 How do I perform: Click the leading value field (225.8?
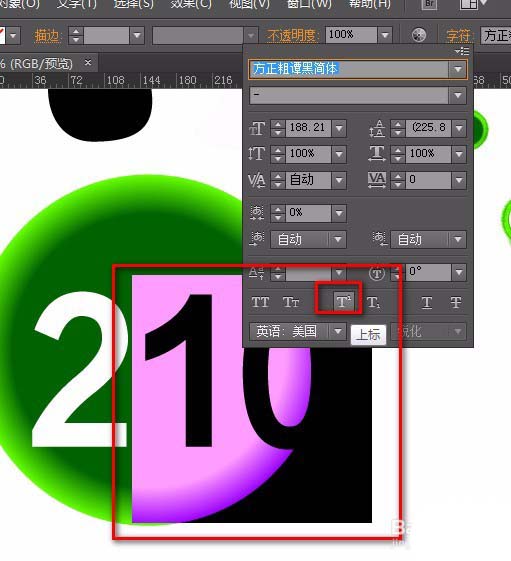point(428,128)
